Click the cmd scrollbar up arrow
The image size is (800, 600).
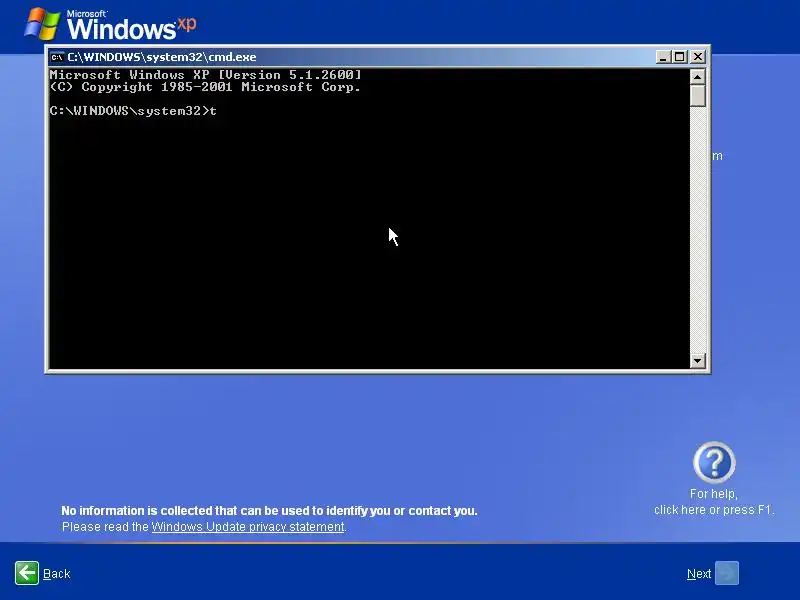coord(697,77)
